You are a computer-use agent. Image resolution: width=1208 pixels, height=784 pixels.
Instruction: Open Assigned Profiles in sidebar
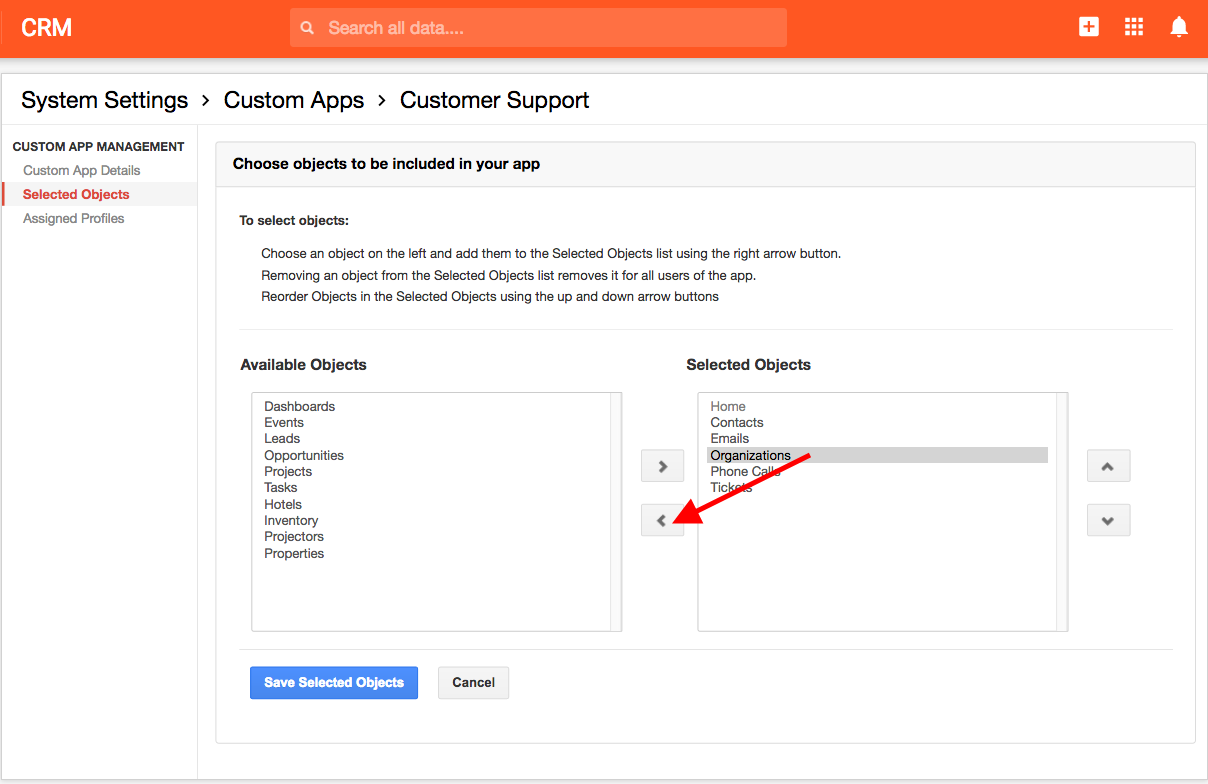[74, 218]
